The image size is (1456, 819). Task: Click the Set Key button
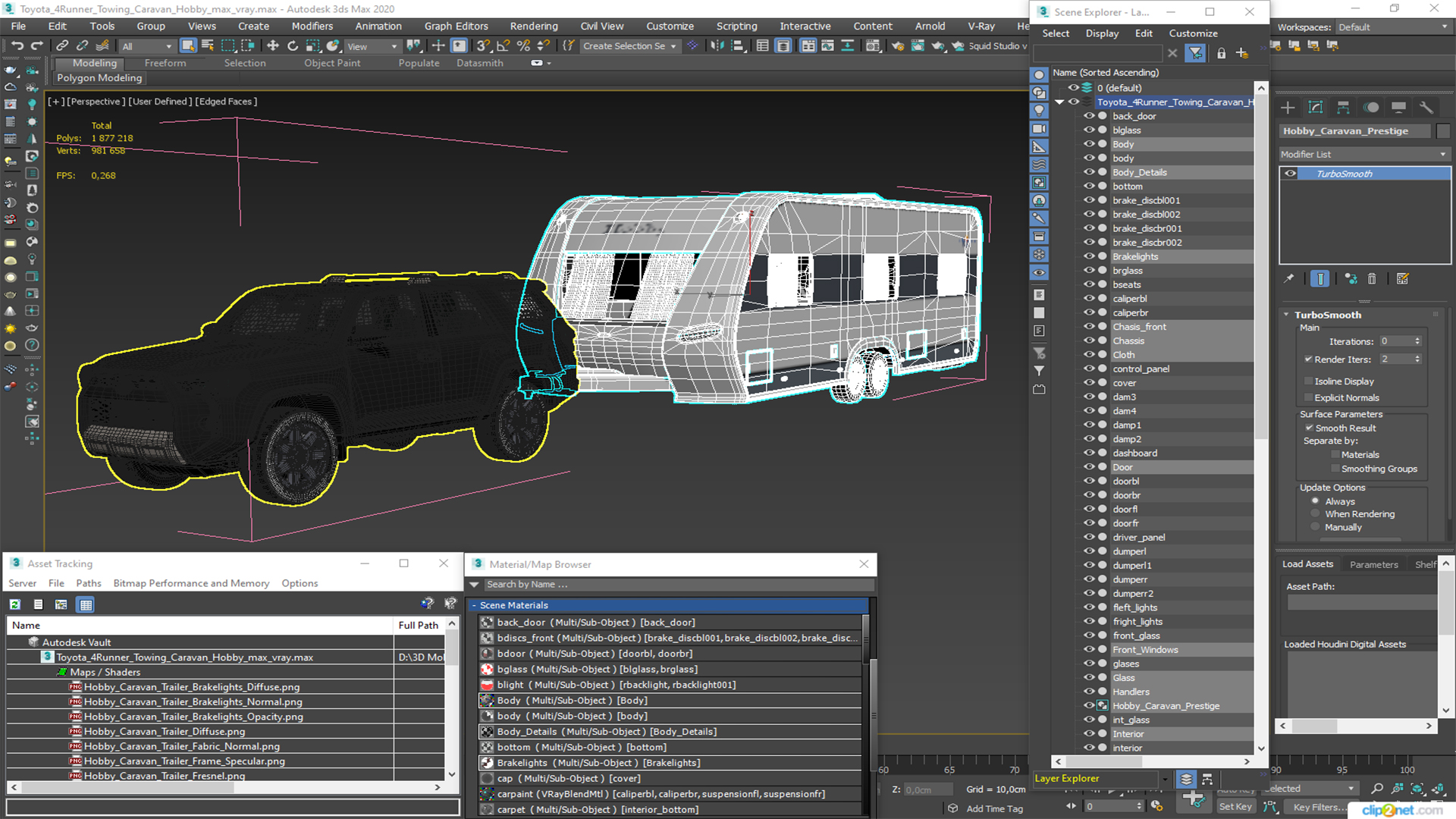(x=1235, y=807)
